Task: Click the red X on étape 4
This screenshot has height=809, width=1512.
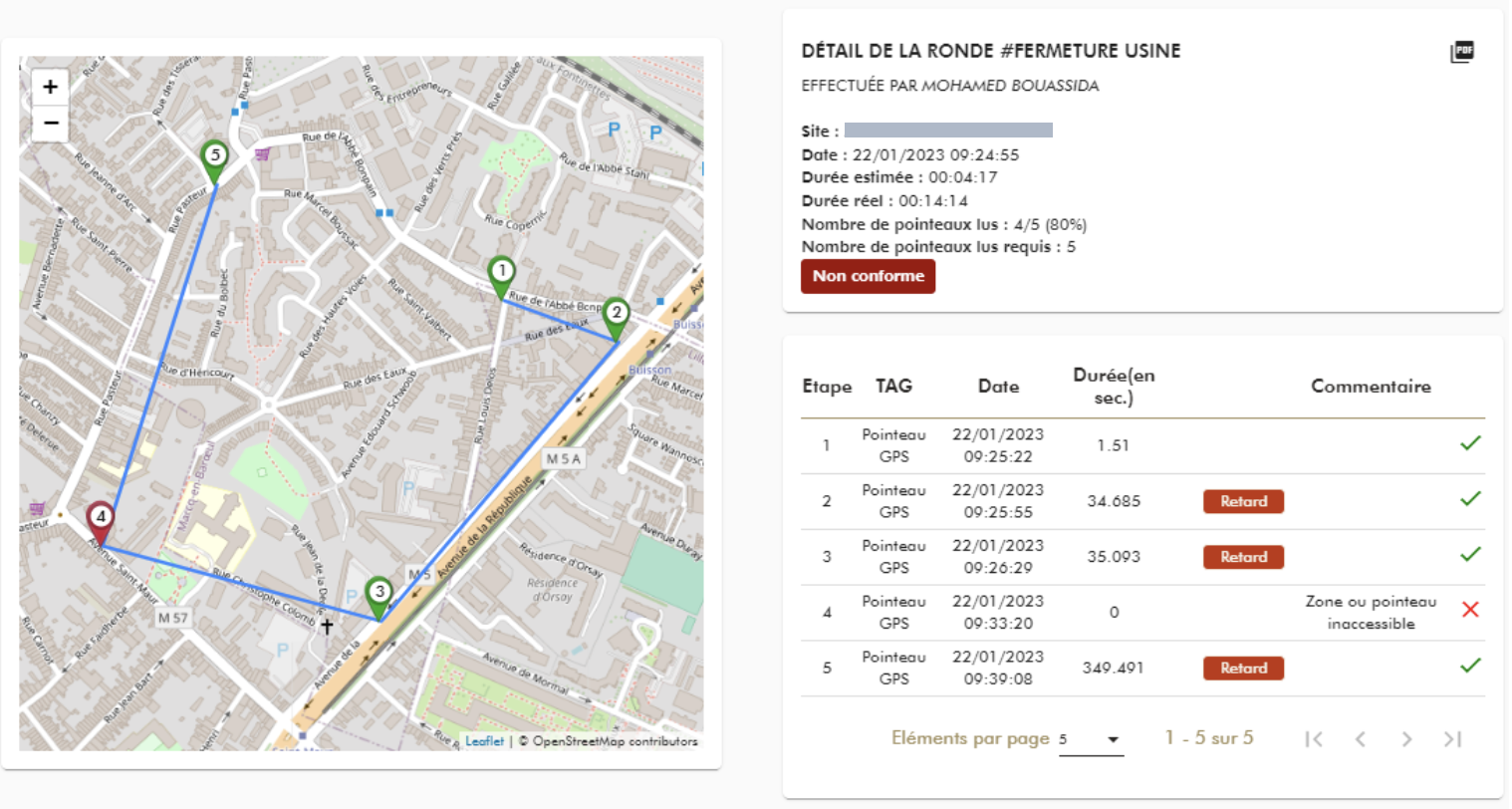Action: point(1470,609)
